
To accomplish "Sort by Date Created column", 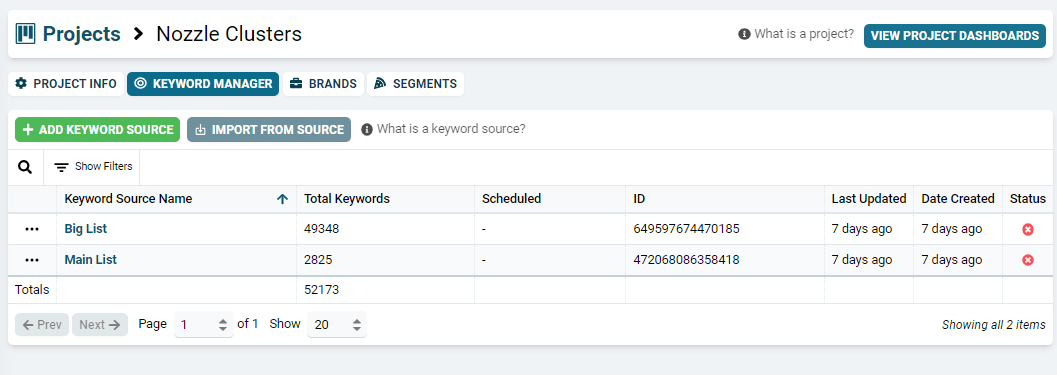I will (x=958, y=199).
